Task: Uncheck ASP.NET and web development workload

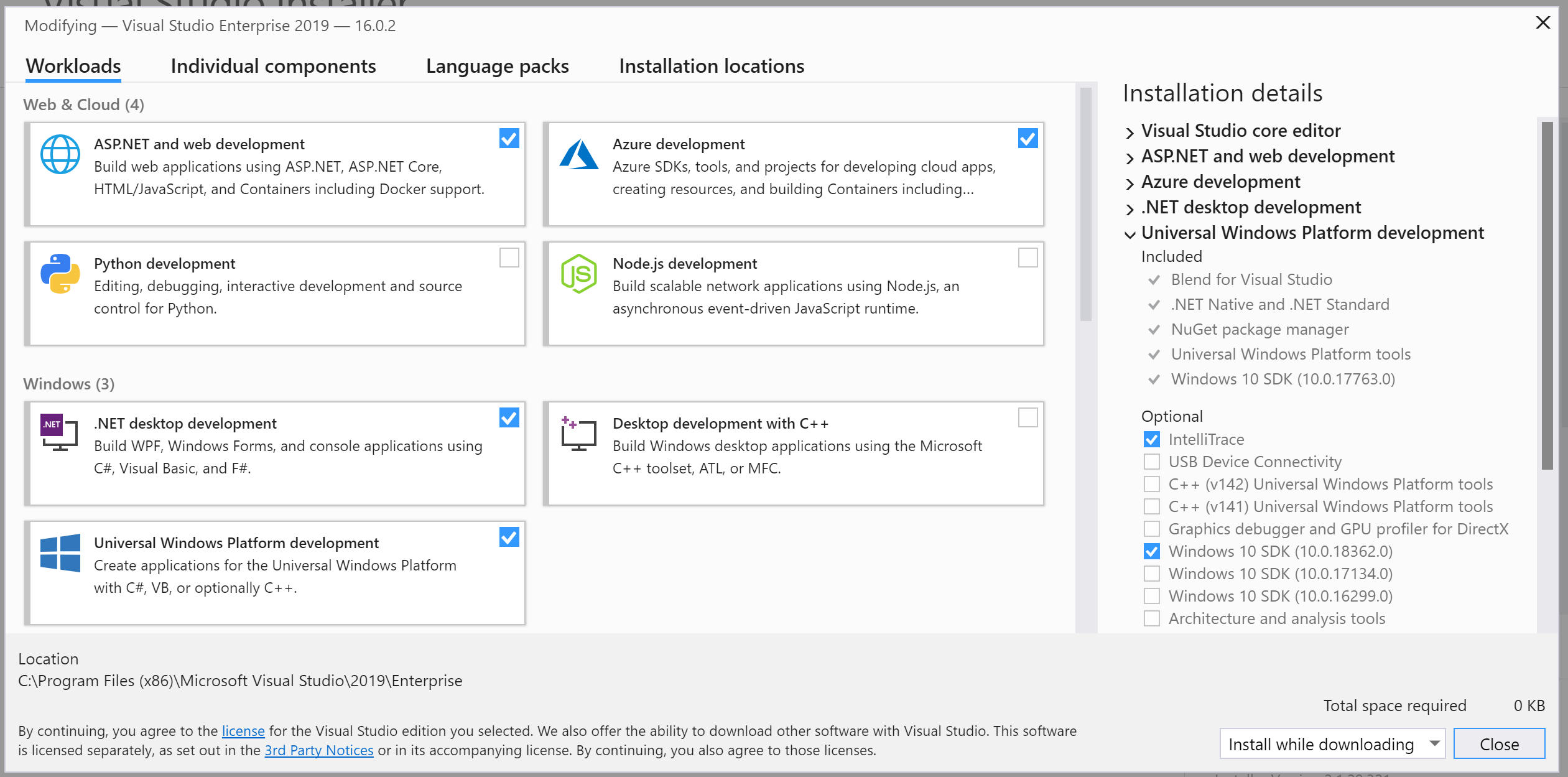Action: pos(509,138)
